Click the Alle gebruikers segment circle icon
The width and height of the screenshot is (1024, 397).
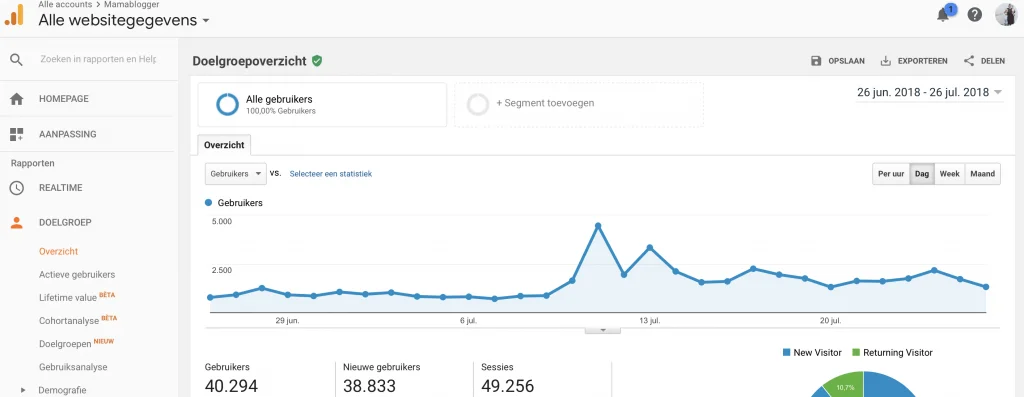[227, 104]
